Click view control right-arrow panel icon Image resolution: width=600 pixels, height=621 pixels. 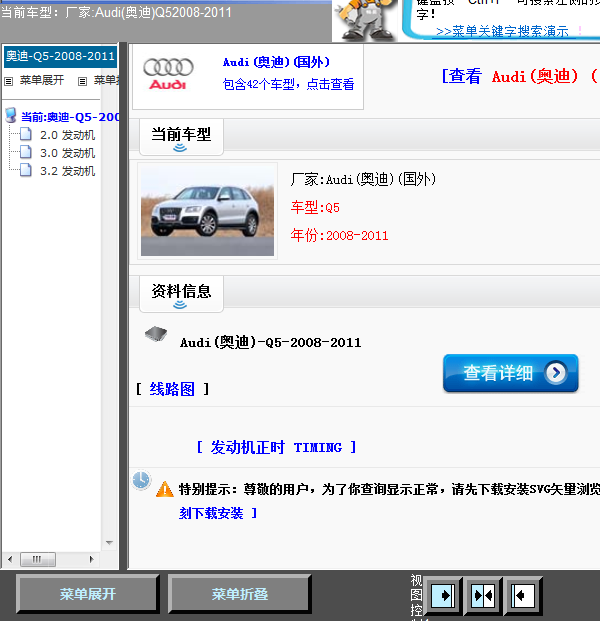[x=443, y=595]
